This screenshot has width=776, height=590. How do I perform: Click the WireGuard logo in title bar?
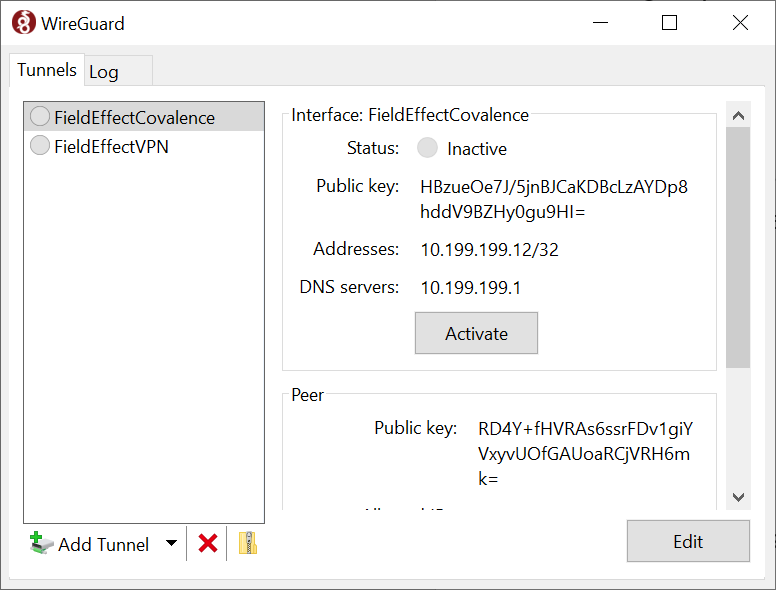[x=24, y=23]
